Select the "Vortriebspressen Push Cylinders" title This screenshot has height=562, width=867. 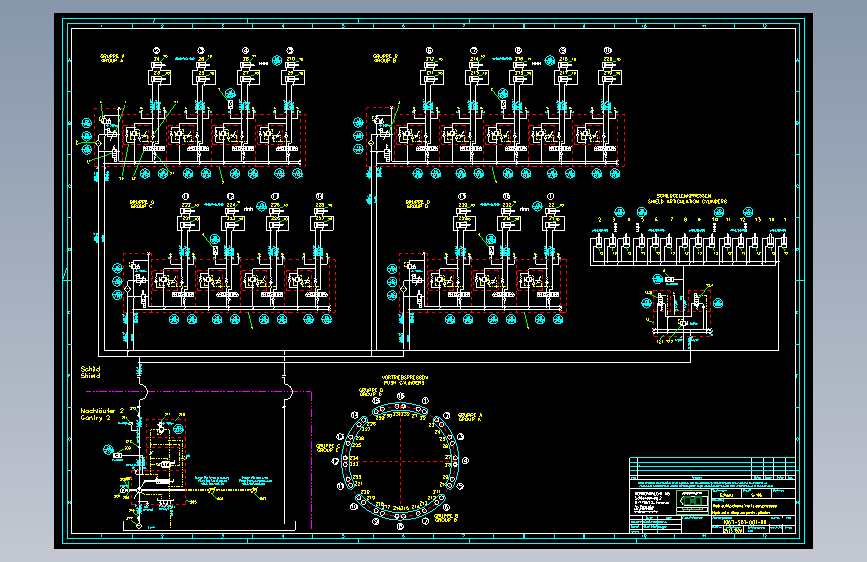tap(404, 380)
